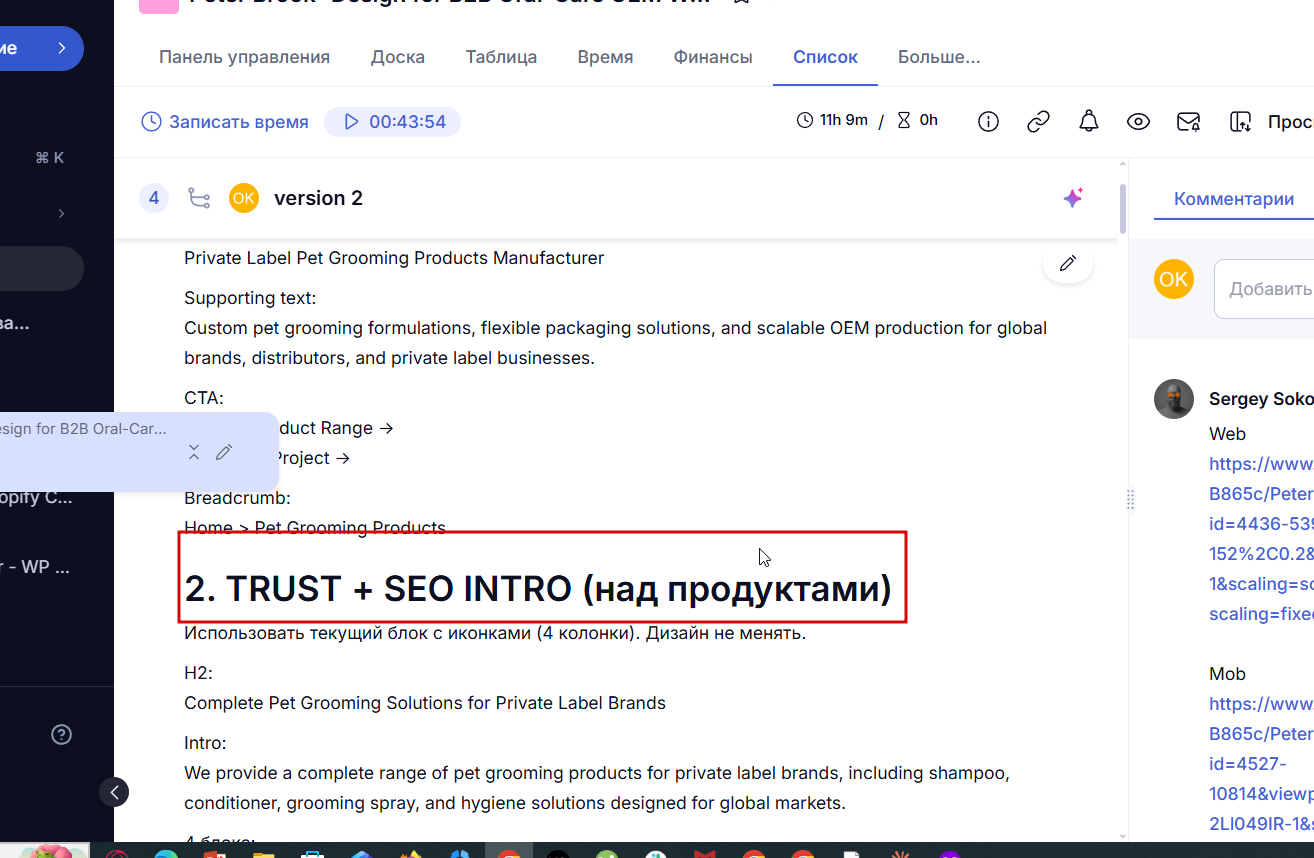Expand the Больше... menu
Image resolution: width=1314 pixels, height=858 pixels.
(939, 57)
